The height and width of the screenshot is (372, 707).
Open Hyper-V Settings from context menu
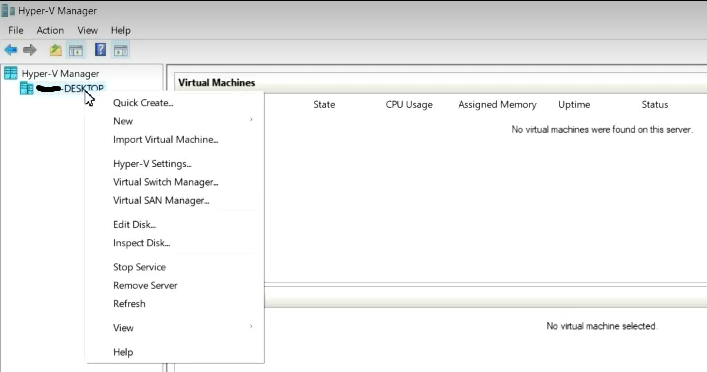[x=152, y=164]
